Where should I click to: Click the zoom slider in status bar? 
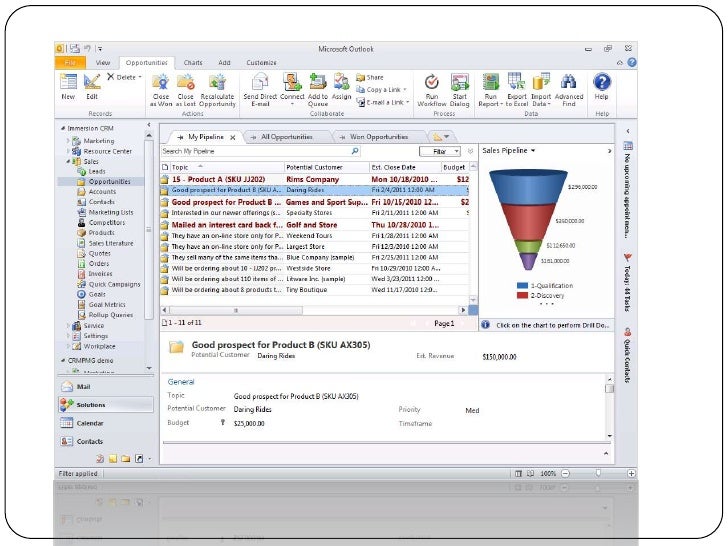[598, 472]
